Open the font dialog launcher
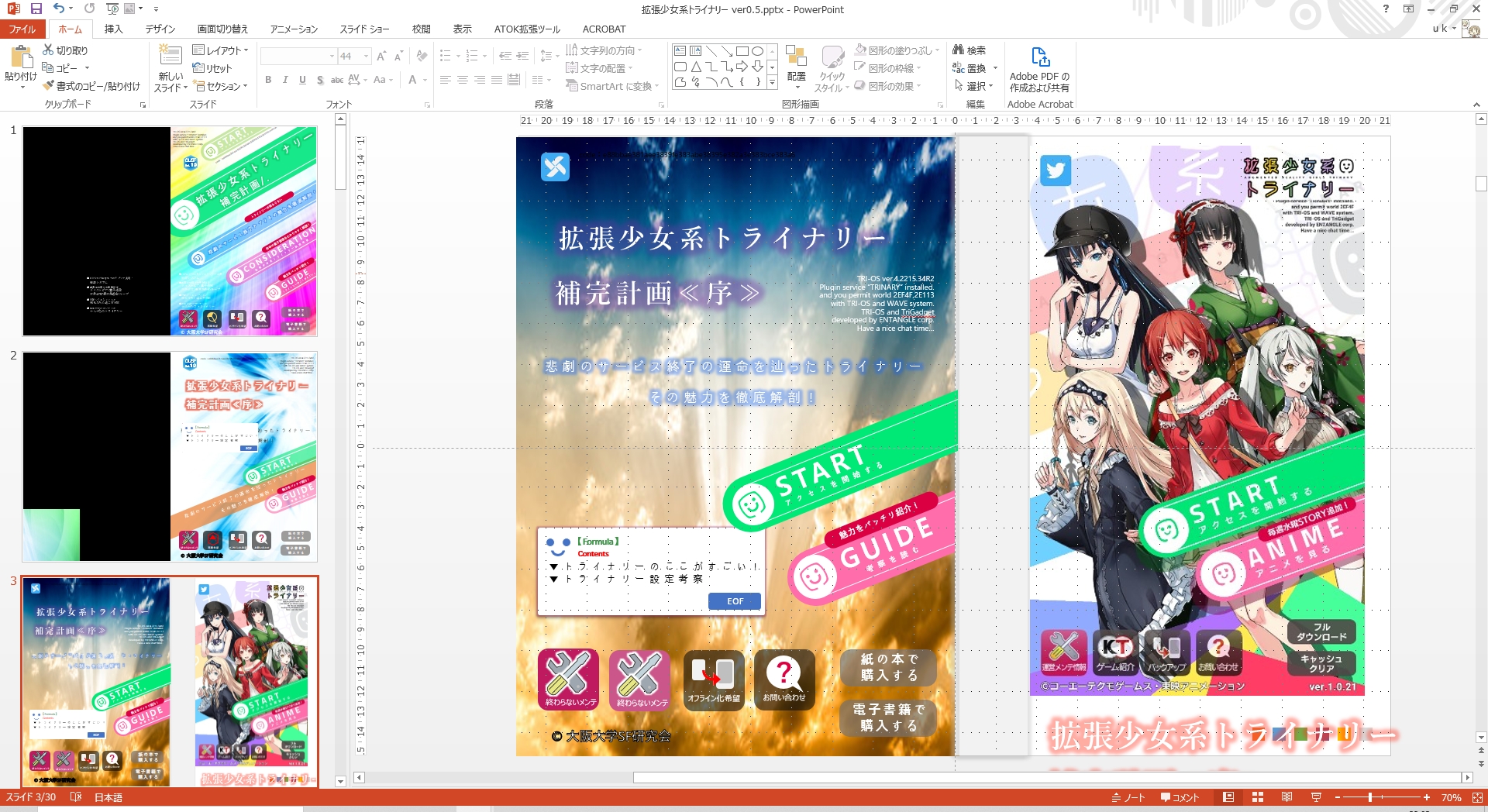This screenshot has width=1488, height=812. [x=427, y=105]
